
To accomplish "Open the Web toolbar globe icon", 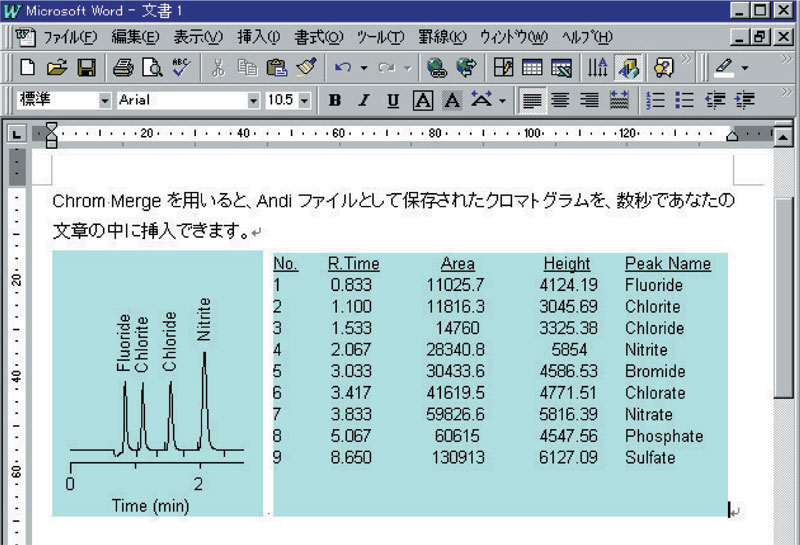I will click(466, 67).
